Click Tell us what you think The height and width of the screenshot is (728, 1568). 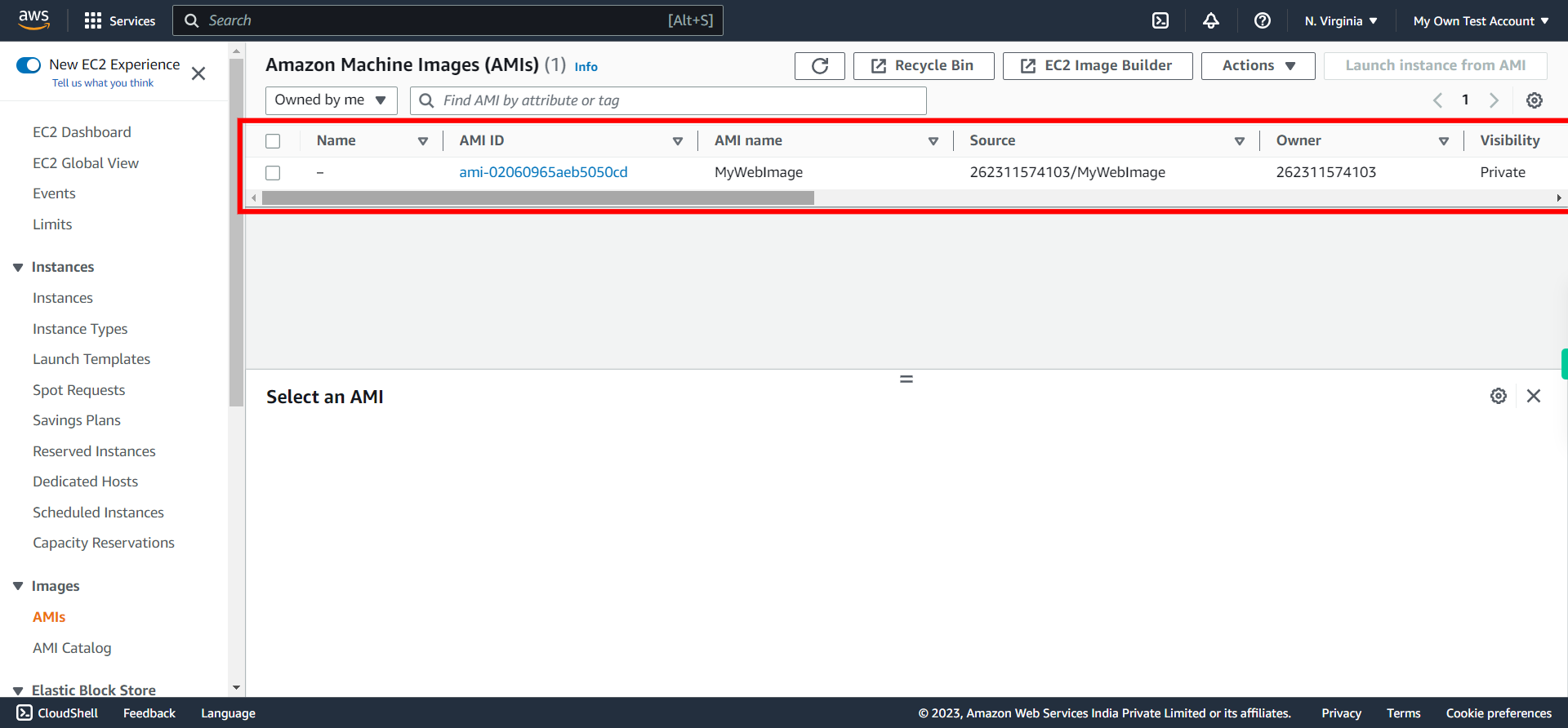coord(103,83)
